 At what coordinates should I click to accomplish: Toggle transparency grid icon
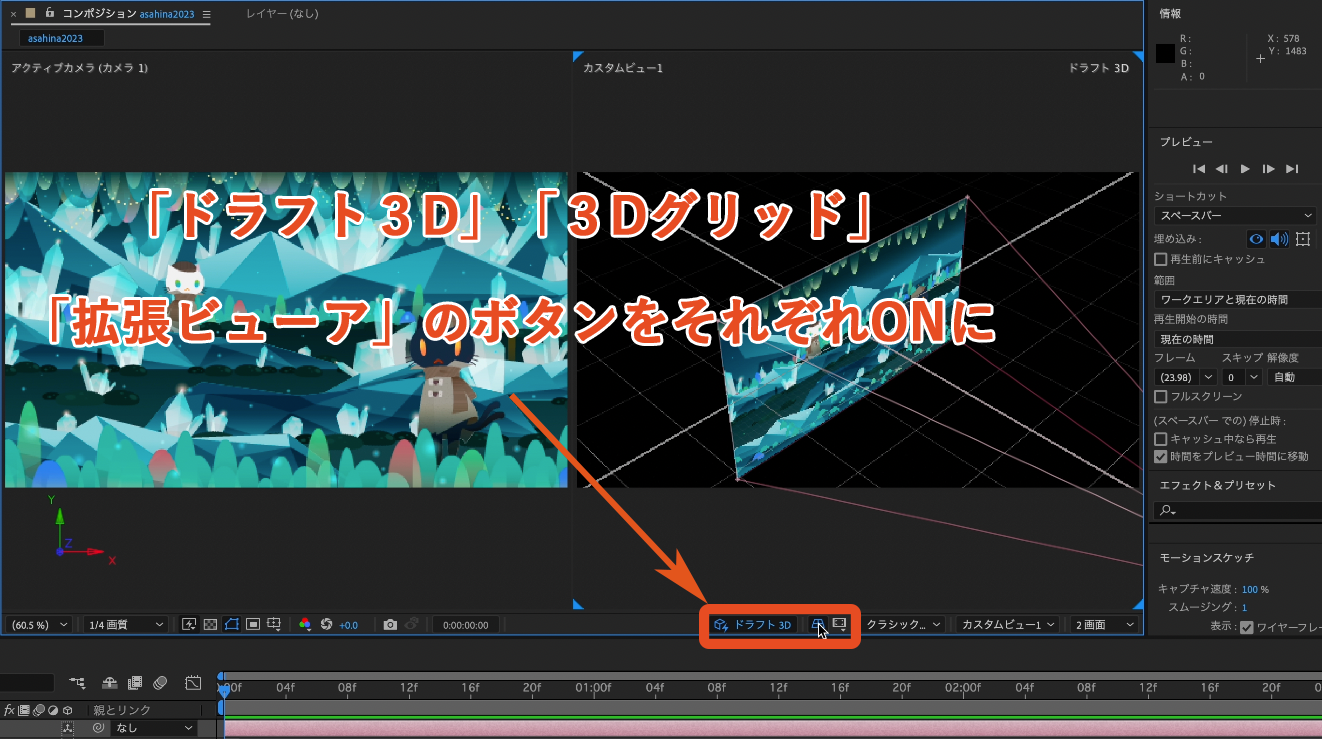pyautogui.click(x=210, y=625)
